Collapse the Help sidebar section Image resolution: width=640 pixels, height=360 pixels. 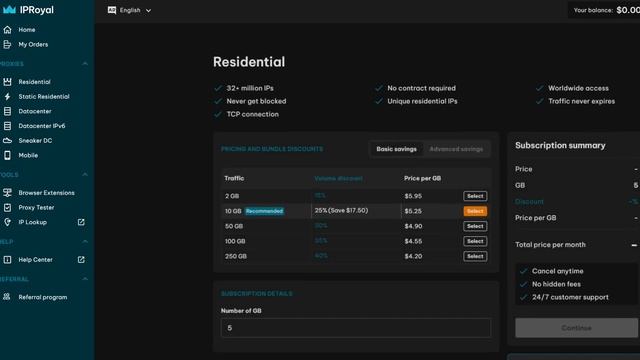(x=85, y=242)
